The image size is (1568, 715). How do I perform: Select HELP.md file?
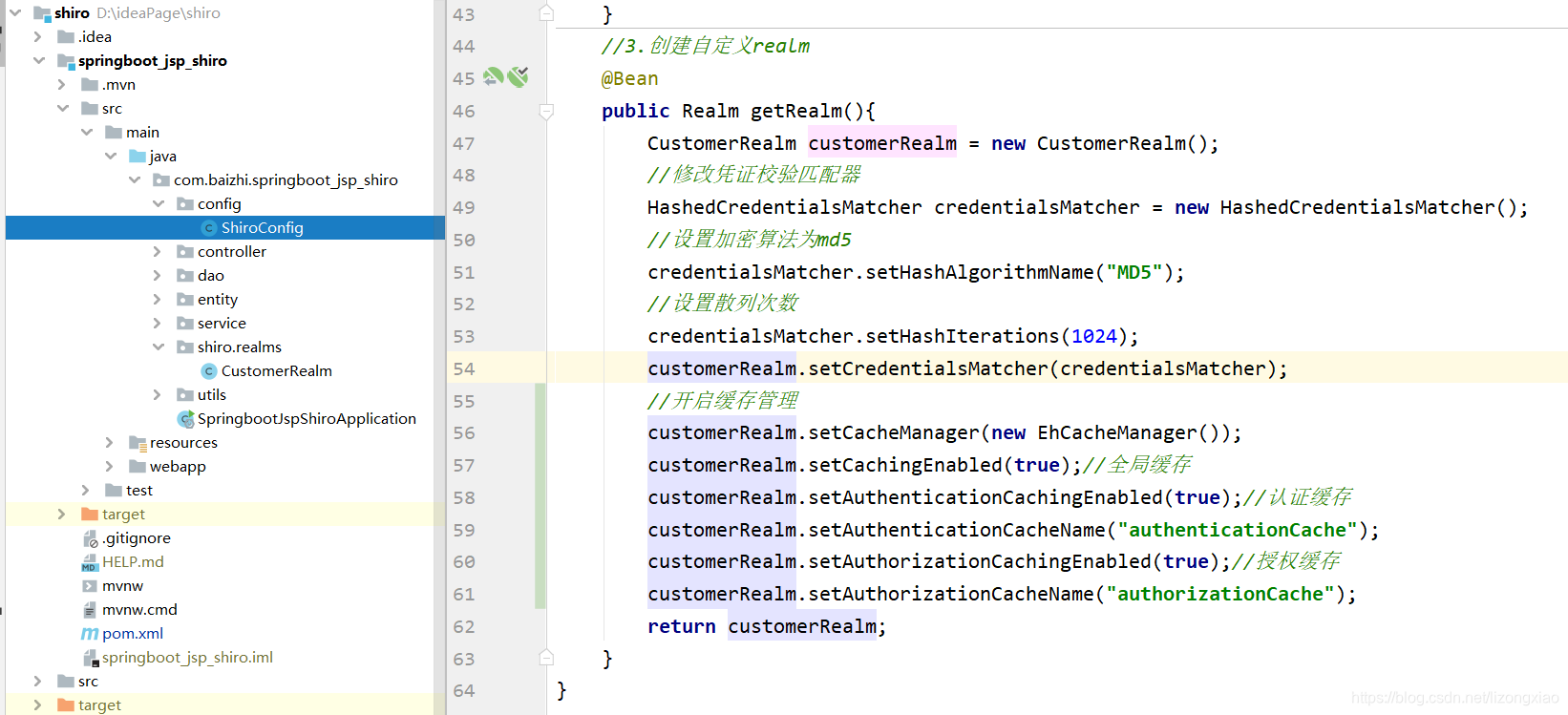coord(133,562)
